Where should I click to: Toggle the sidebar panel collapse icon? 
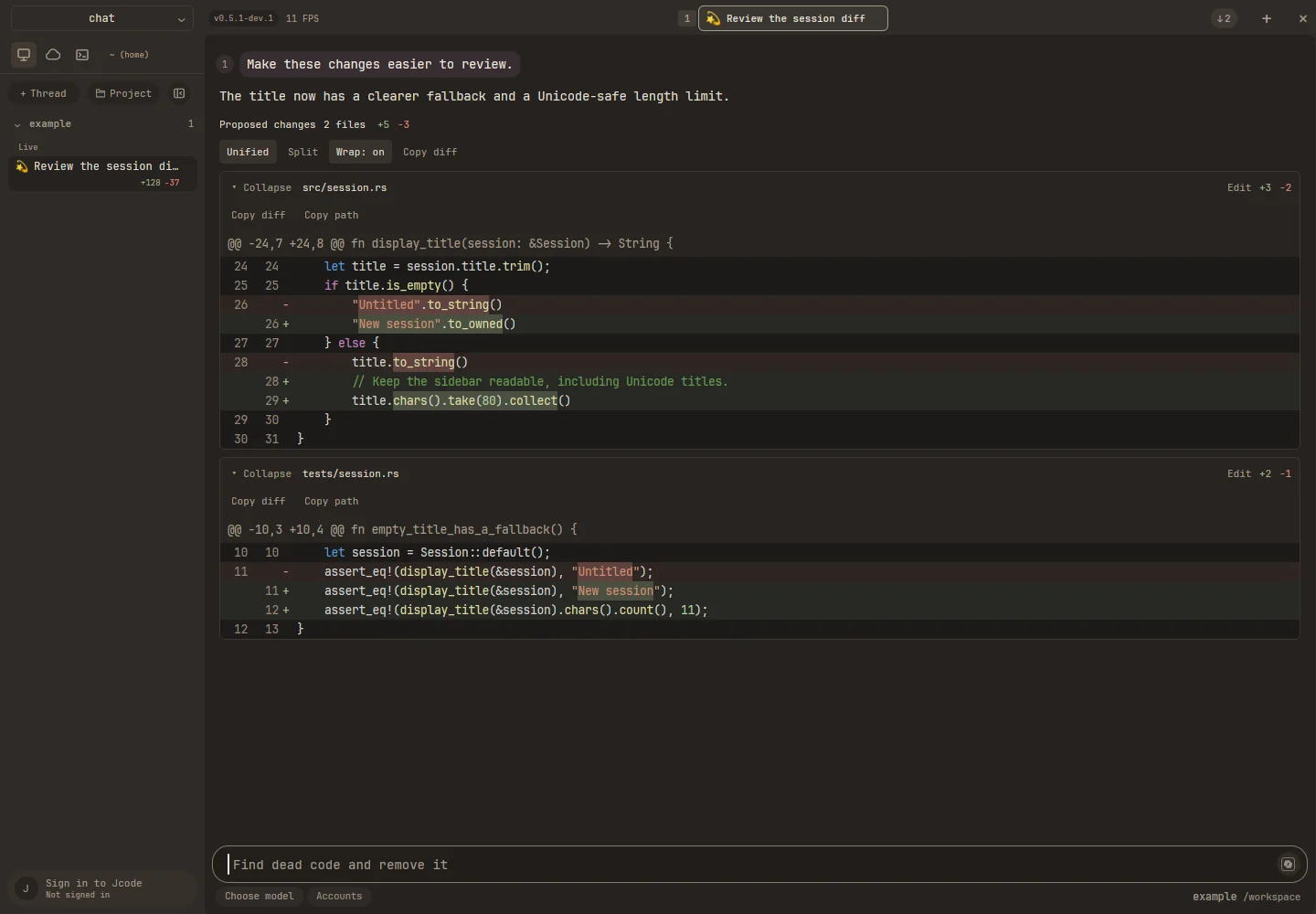(179, 93)
